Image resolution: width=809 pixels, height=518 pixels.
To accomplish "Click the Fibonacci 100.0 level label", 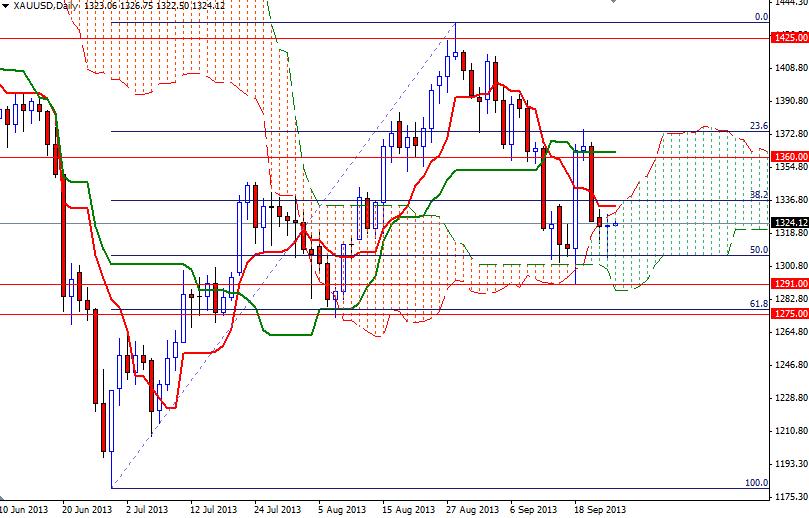I will point(757,483).
